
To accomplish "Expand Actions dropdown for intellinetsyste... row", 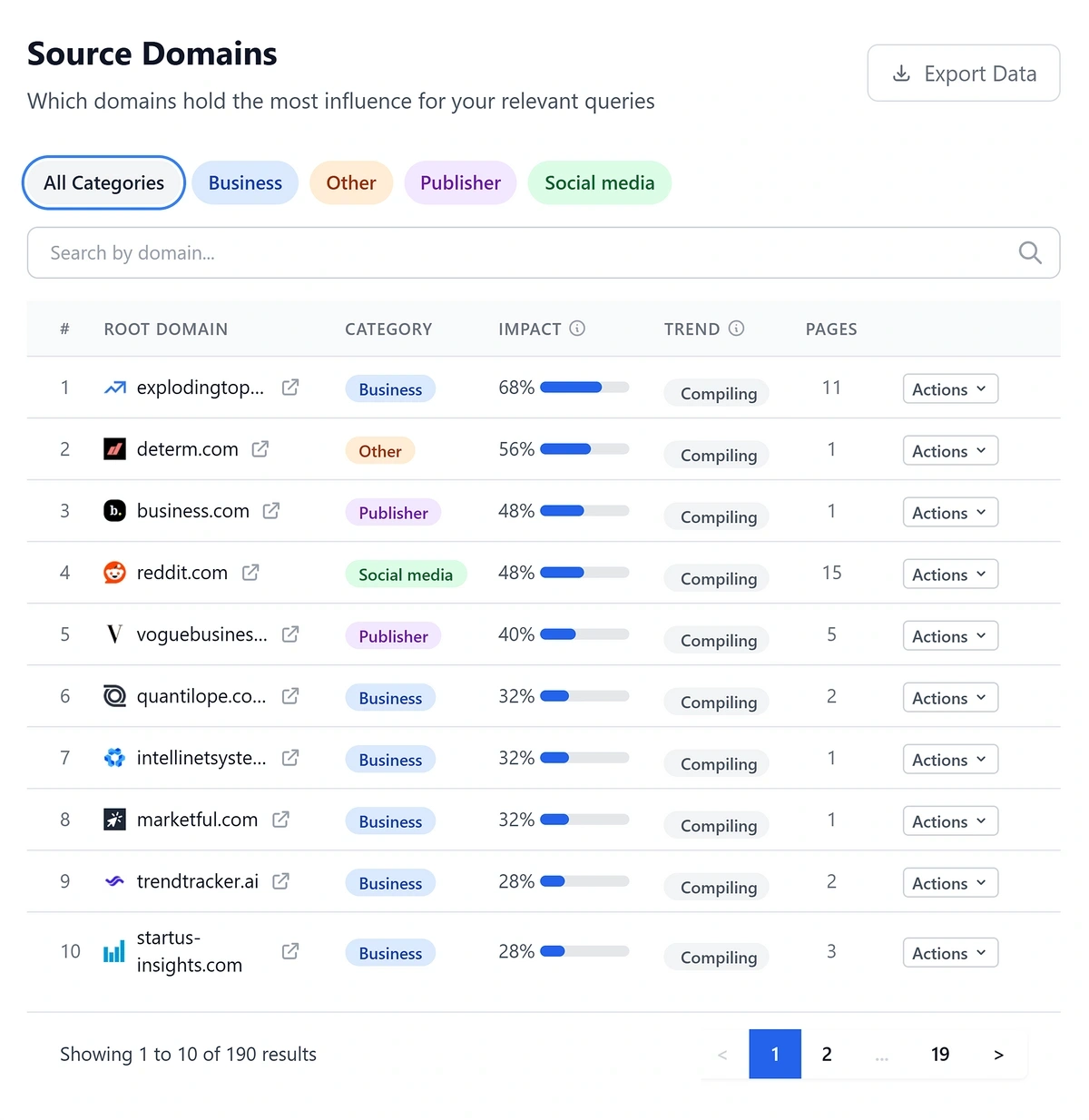I will [x=950, y=760].
